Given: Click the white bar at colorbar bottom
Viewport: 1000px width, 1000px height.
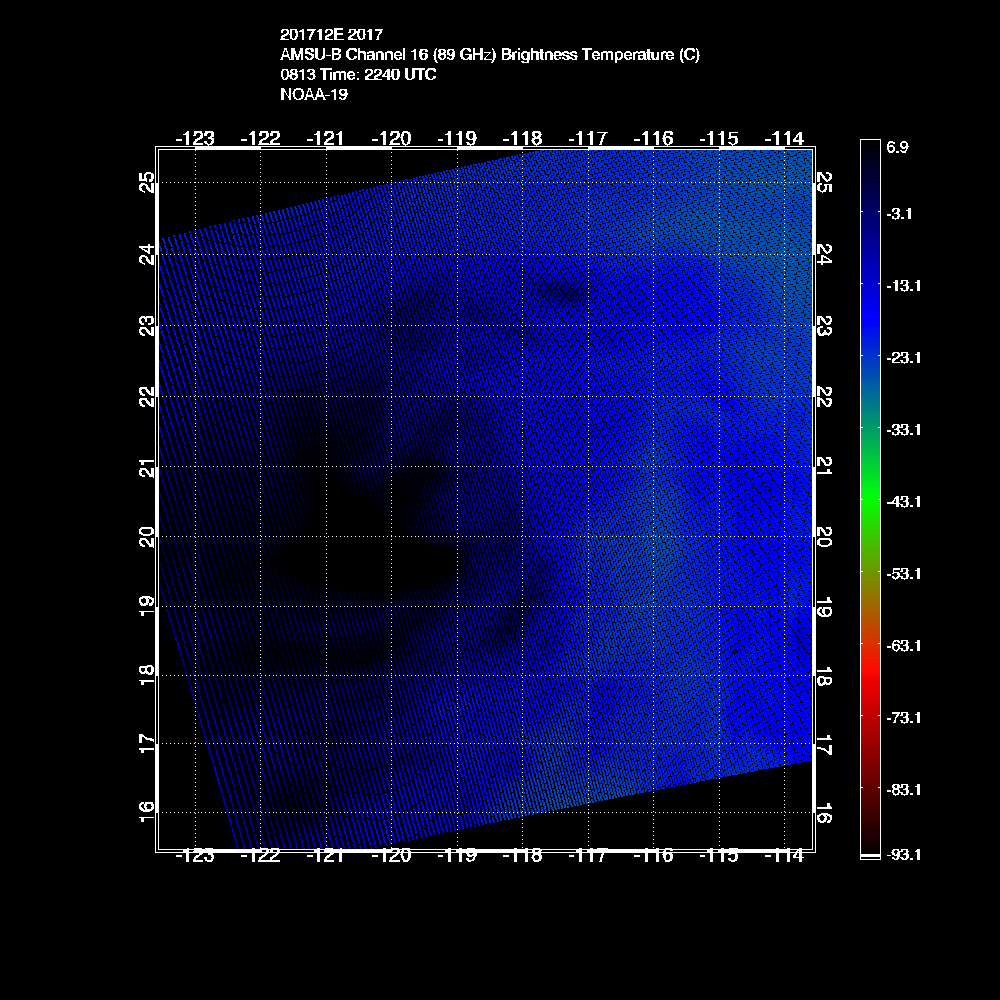Looking at the screenshot, I should coord(869,856).
